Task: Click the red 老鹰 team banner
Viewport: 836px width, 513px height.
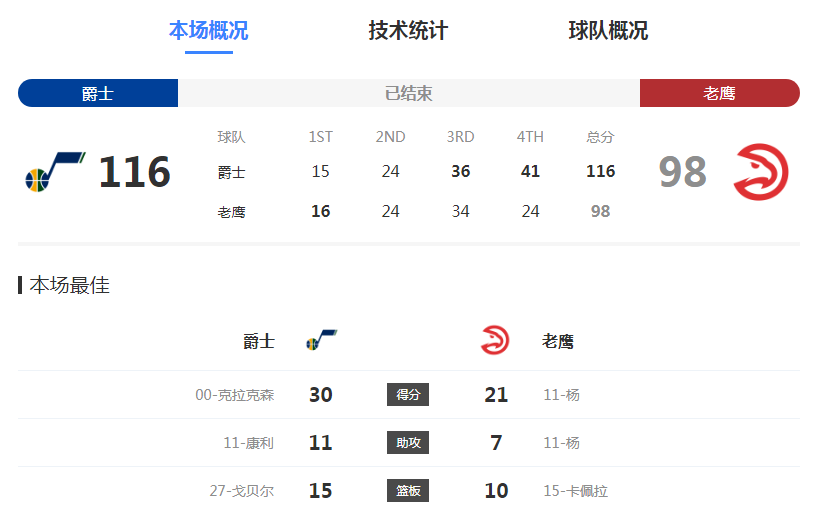Action: point(720,93)
